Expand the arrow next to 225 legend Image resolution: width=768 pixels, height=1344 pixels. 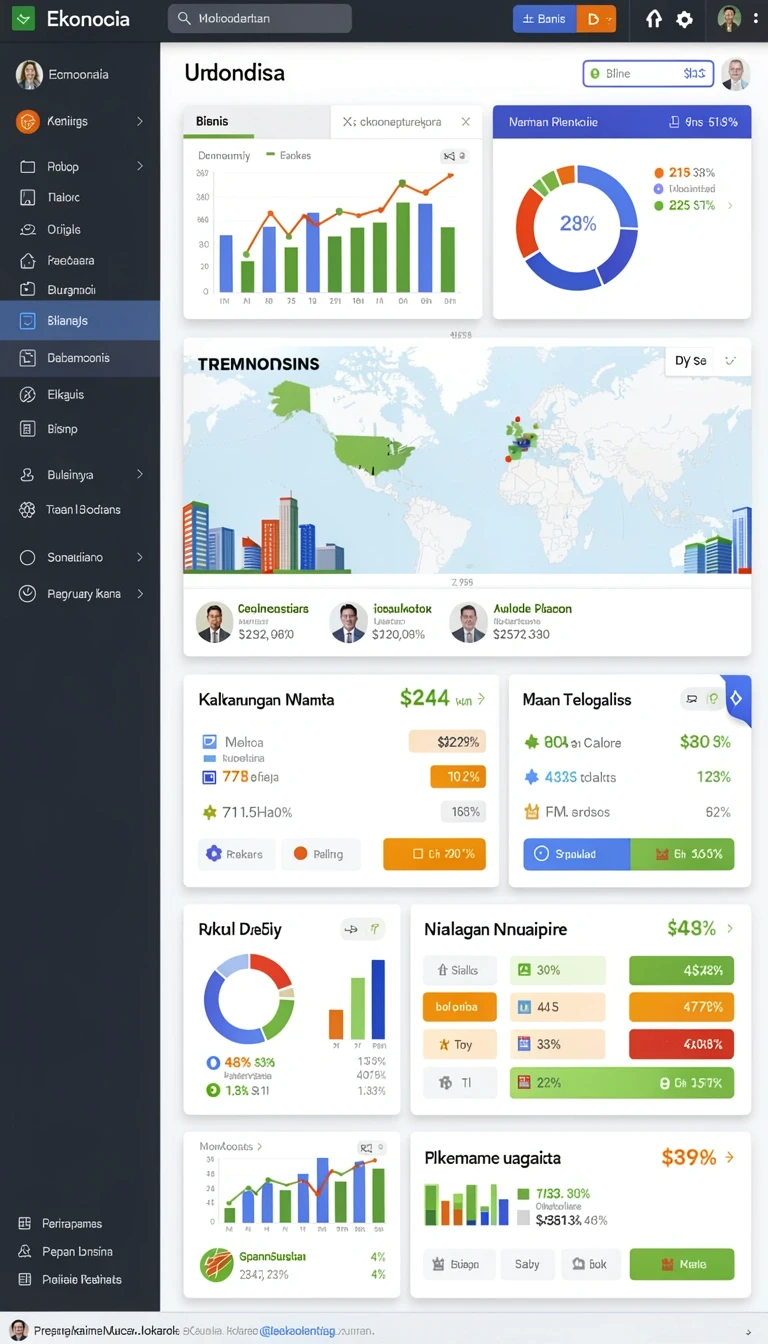[x=730, y=205]
